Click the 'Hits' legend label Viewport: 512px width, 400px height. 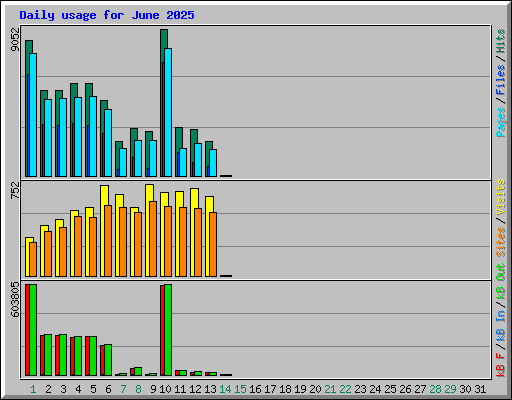(x=501, y=41)
